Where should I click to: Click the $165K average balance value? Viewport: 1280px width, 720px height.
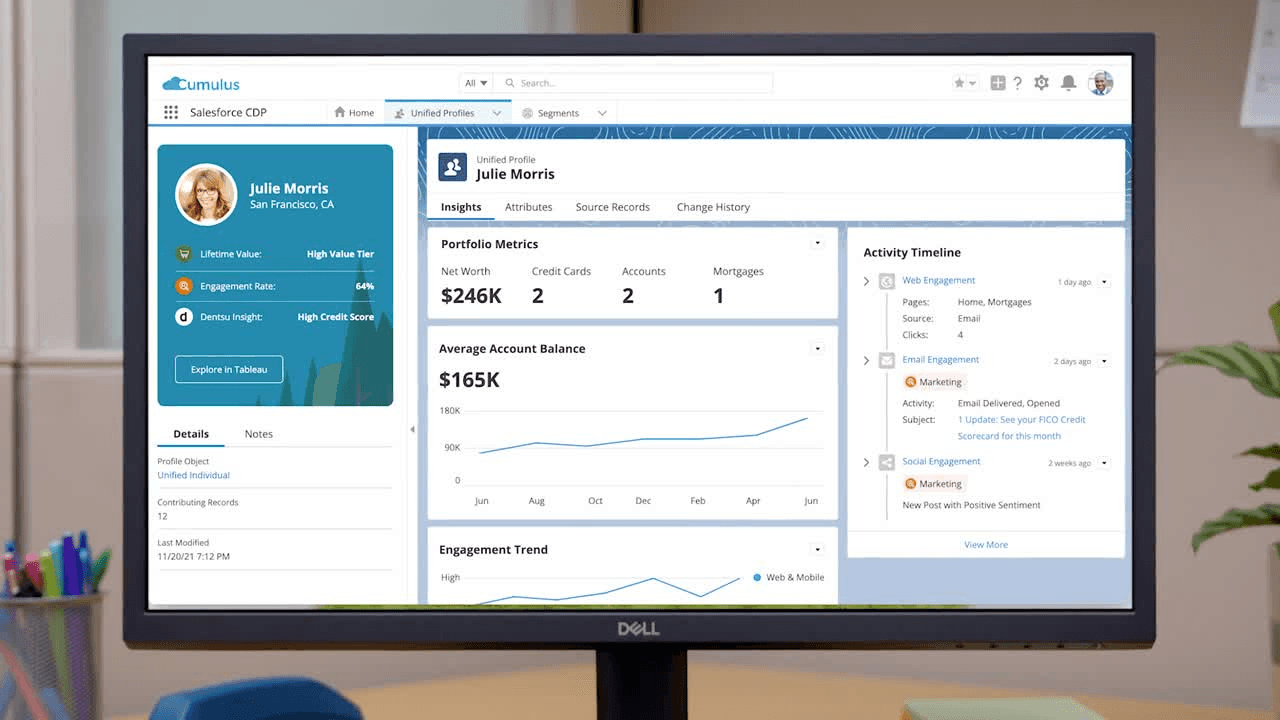click(x=469, y=380)
